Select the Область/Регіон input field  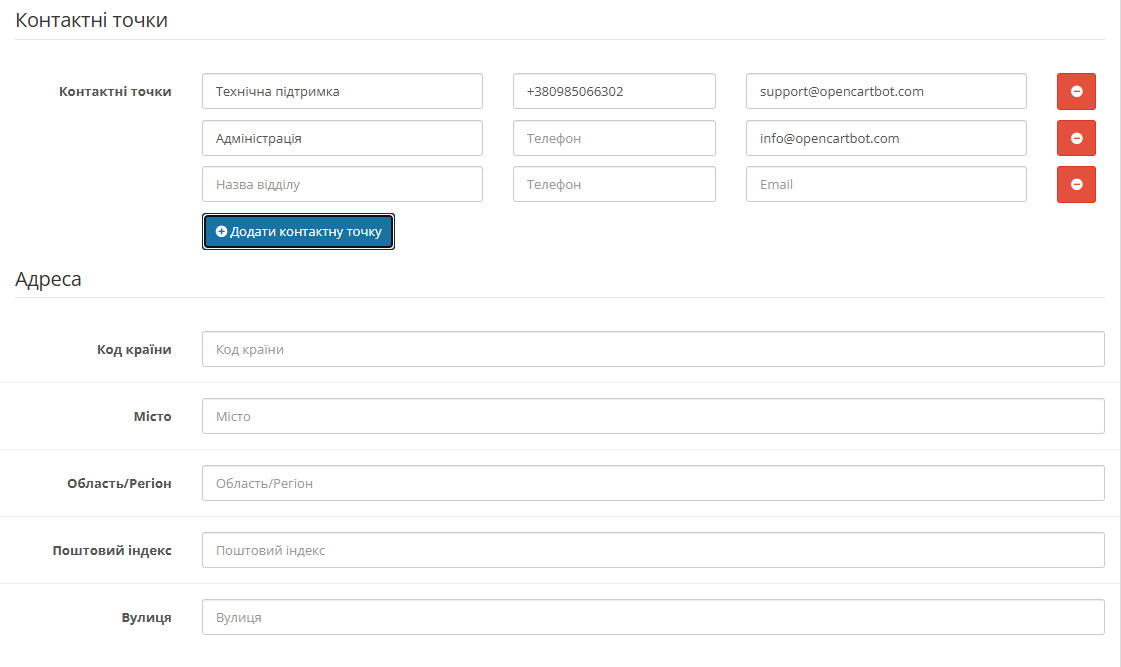653,483
